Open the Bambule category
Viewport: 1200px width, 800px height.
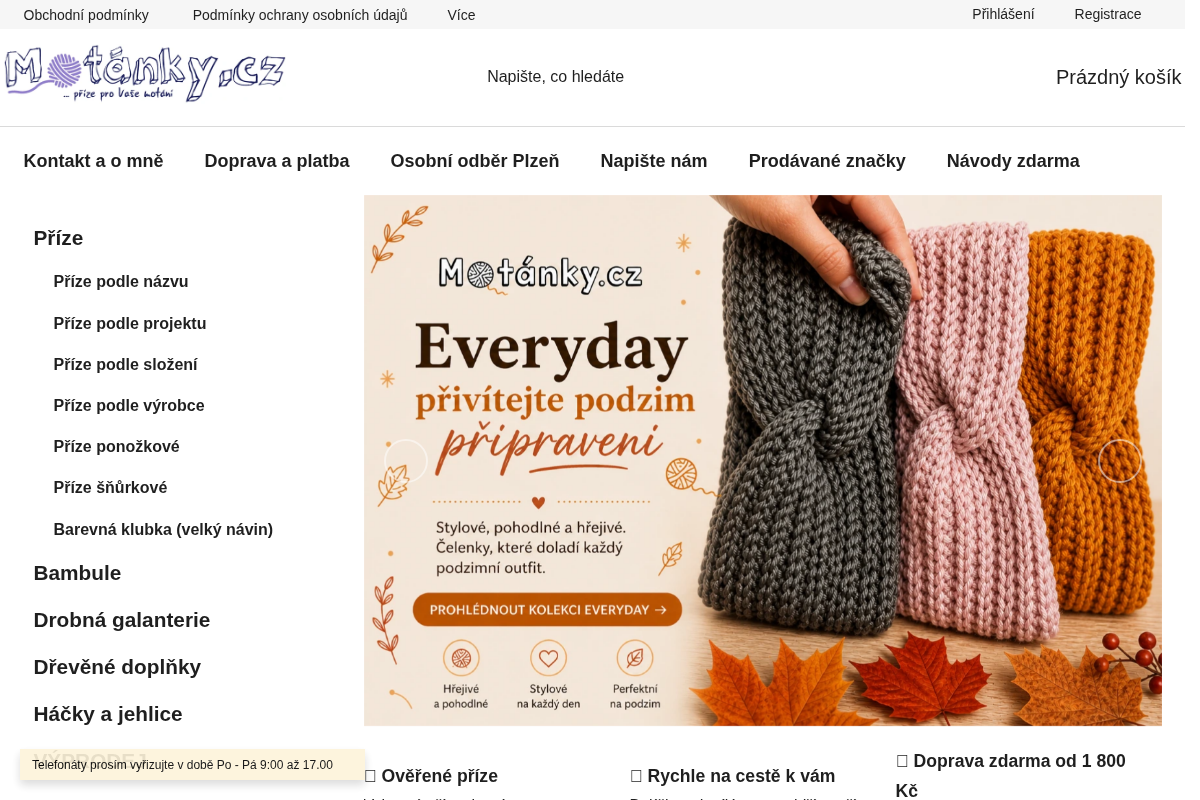click(77, 573)
